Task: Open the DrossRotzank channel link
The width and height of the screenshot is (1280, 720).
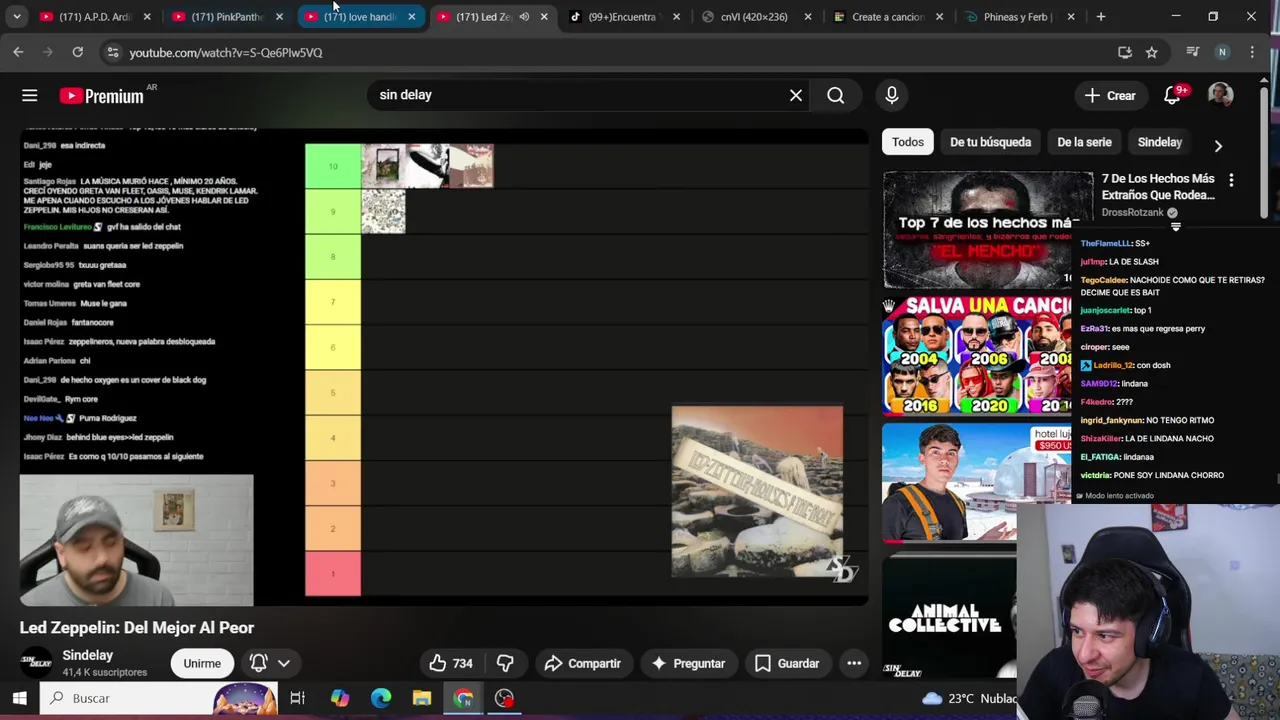Action: 1132,213
